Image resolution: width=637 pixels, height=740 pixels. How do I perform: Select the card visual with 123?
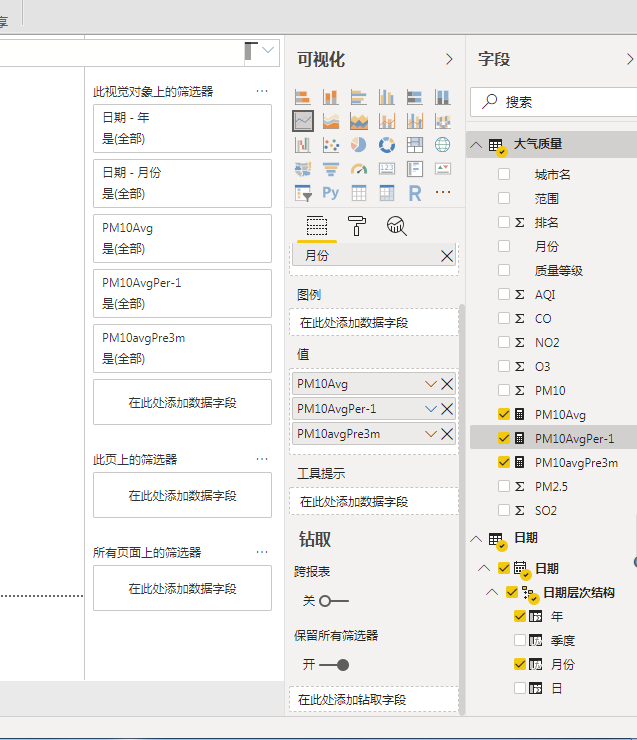387,169
